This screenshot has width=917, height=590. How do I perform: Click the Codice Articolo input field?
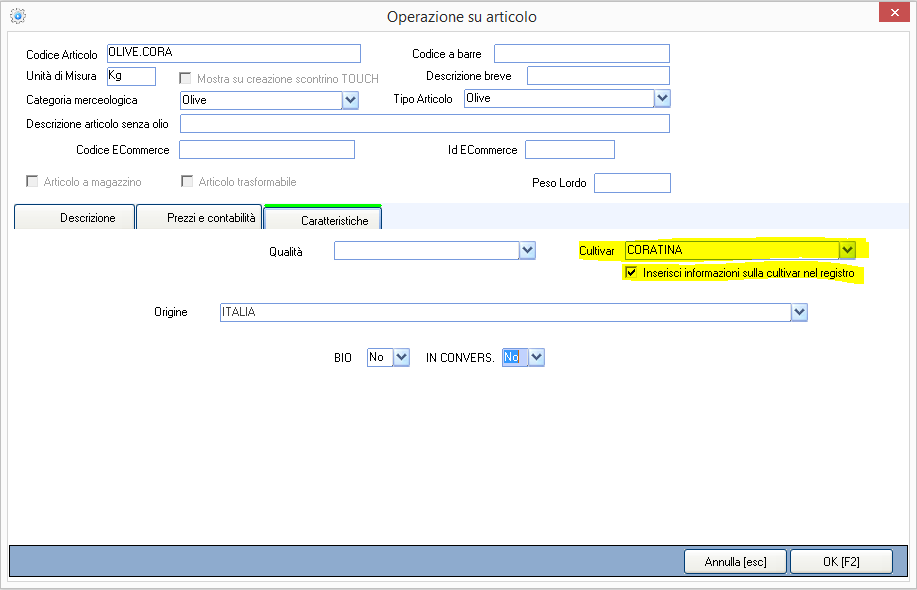[234, 53]
